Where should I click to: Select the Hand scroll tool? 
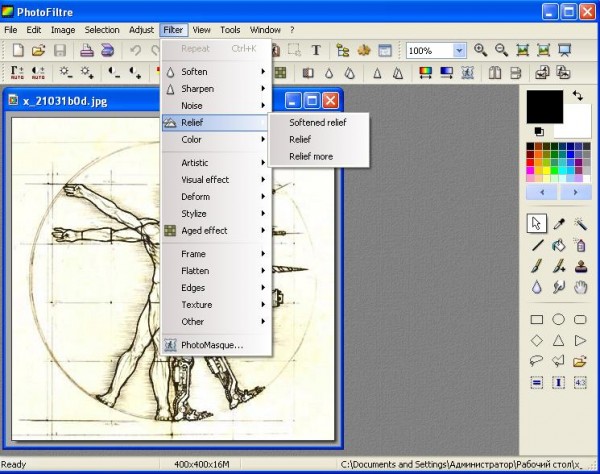coord(580,287)
